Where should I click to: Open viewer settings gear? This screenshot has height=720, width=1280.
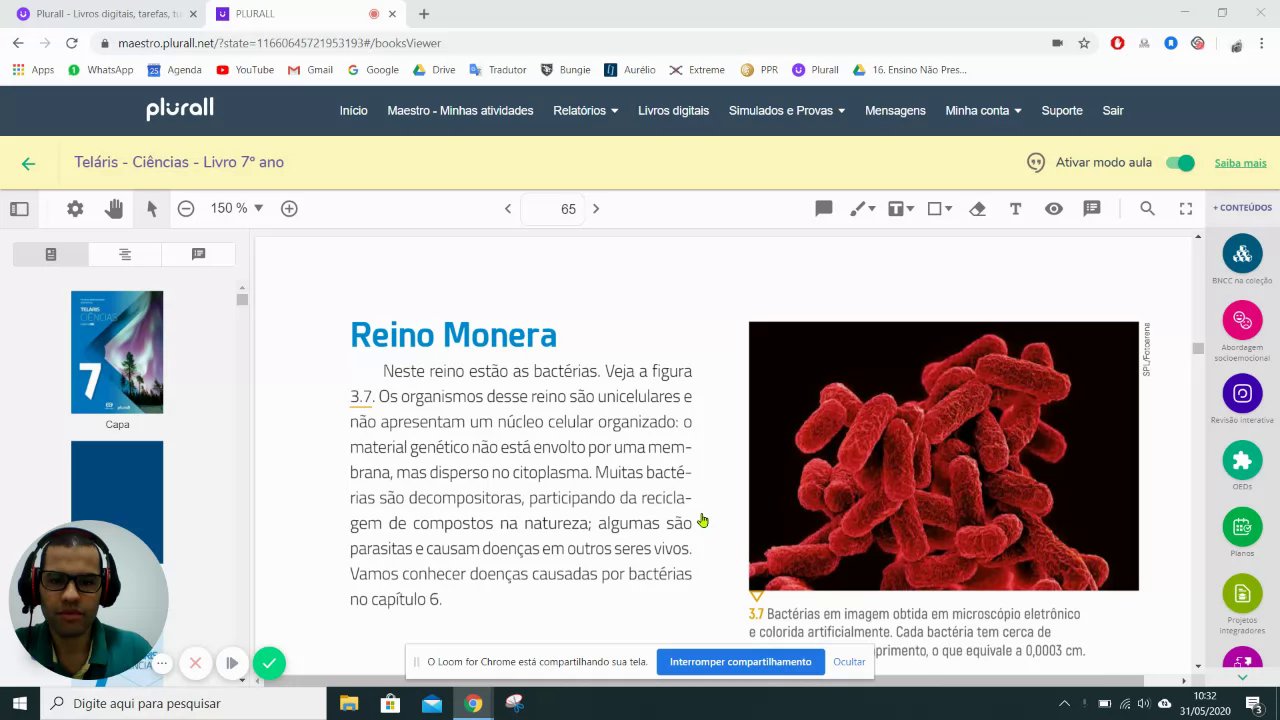[75, 208]
